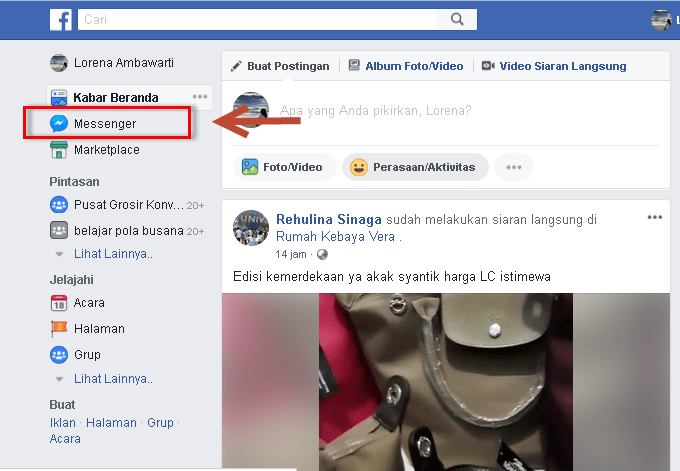Open post options ellipsis menu
The height and width of the screenshot is (471, 680).
coord(655,217)
